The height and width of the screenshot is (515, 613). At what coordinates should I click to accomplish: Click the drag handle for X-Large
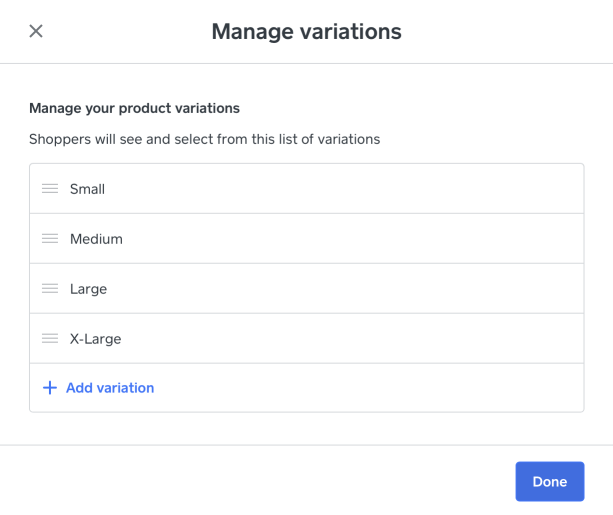click(x=50, y=339)
